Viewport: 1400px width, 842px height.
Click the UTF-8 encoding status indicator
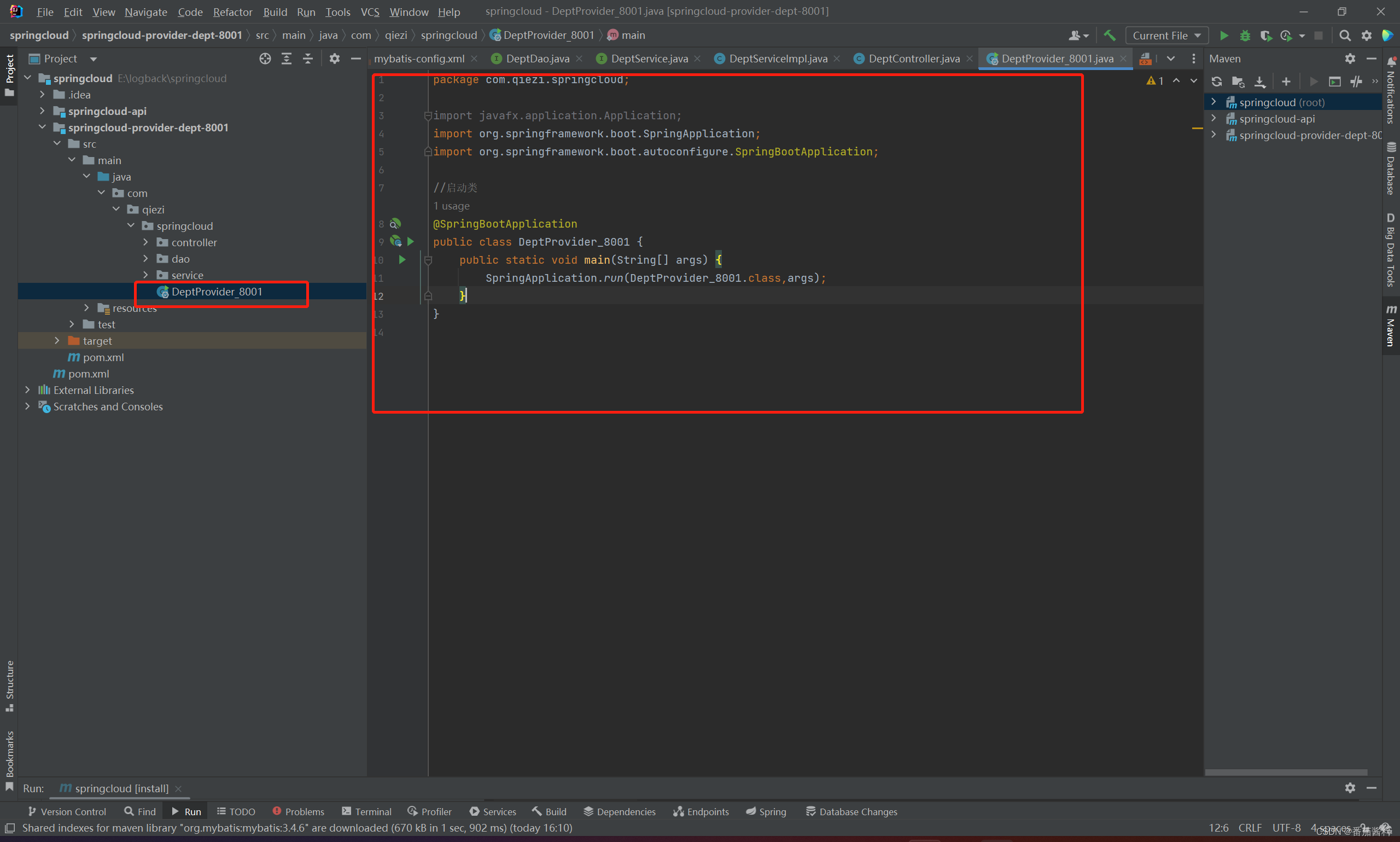[1286, 828]
